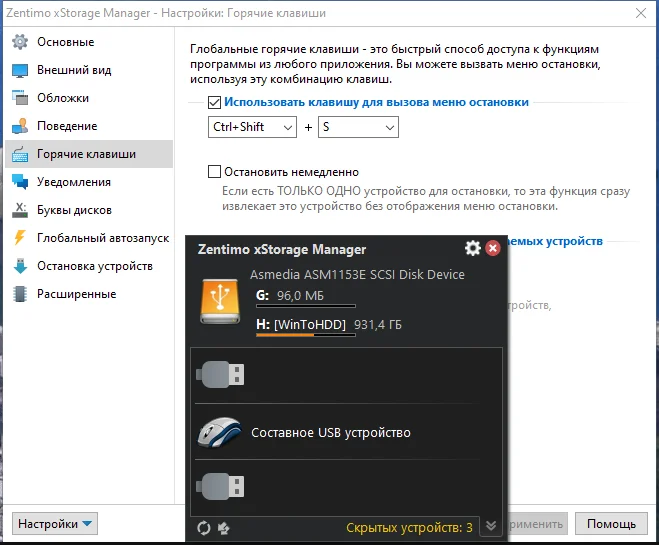The height and width of the screenshot is (545, 659).
Task: Open the Буквы дисков section
Action: (89, 210)
